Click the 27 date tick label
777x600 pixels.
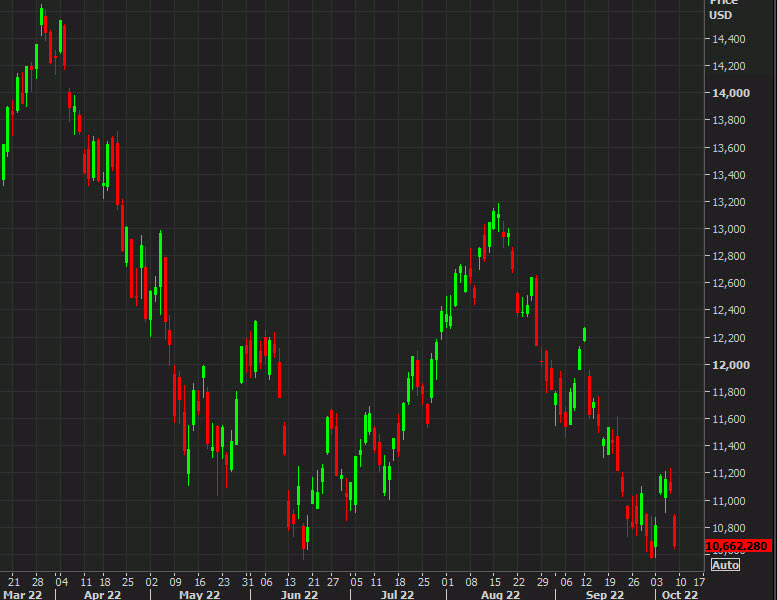pyautogui.click(x=333, y=582)
